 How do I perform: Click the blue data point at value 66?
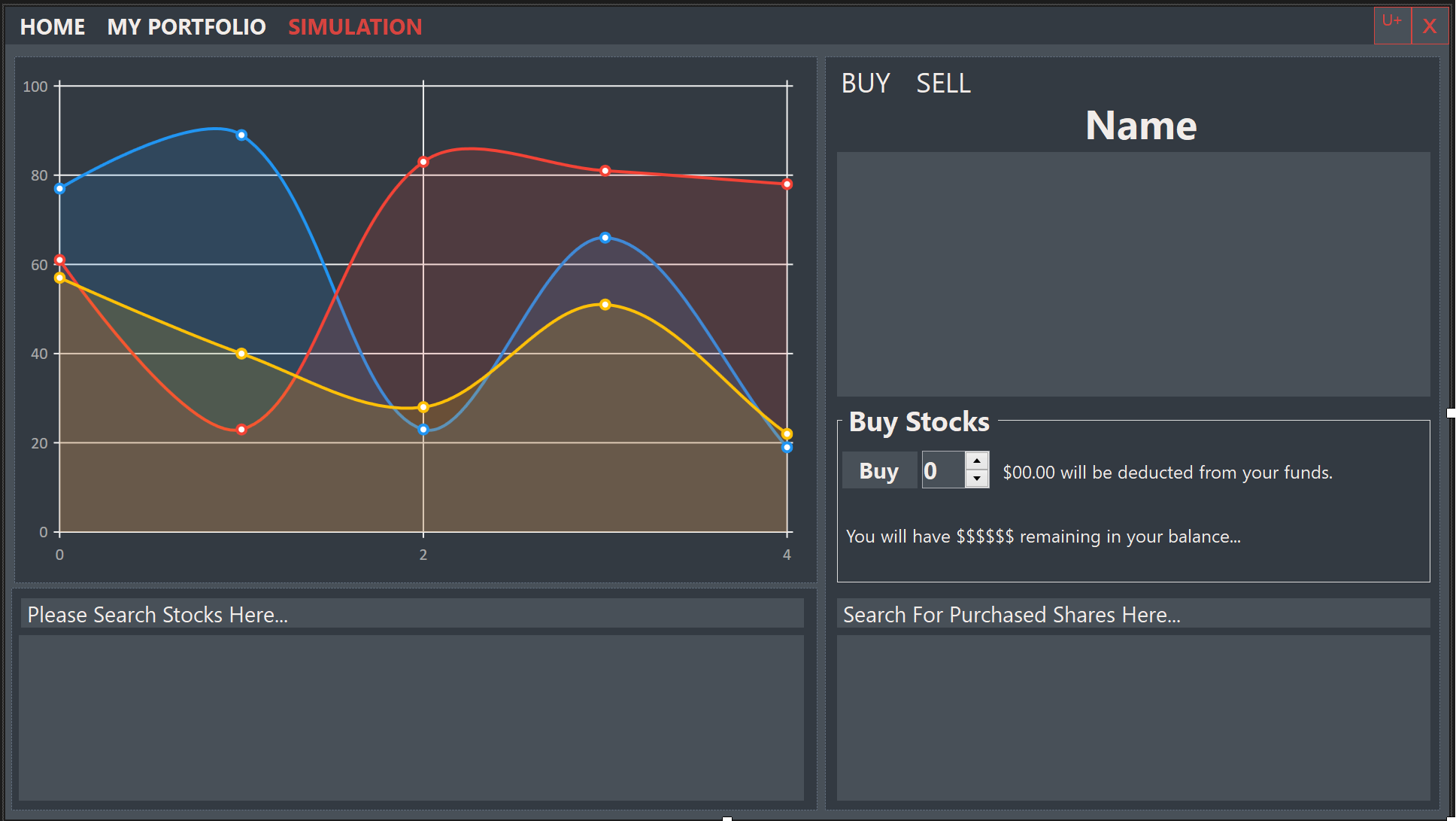click(x=605, y=238)
